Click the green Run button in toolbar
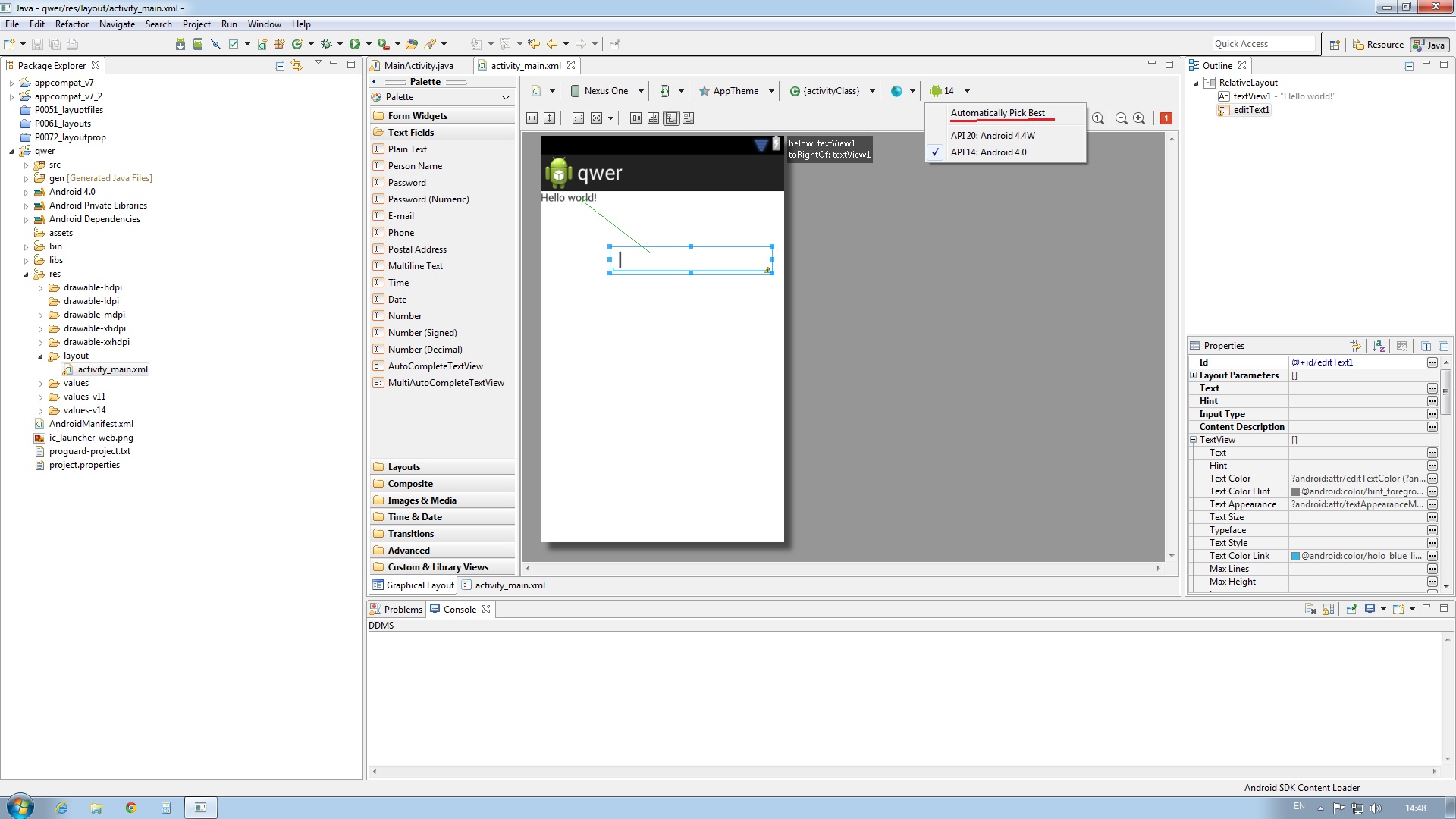The width and height of the screenshot is (1456, 819). point(354,45)
